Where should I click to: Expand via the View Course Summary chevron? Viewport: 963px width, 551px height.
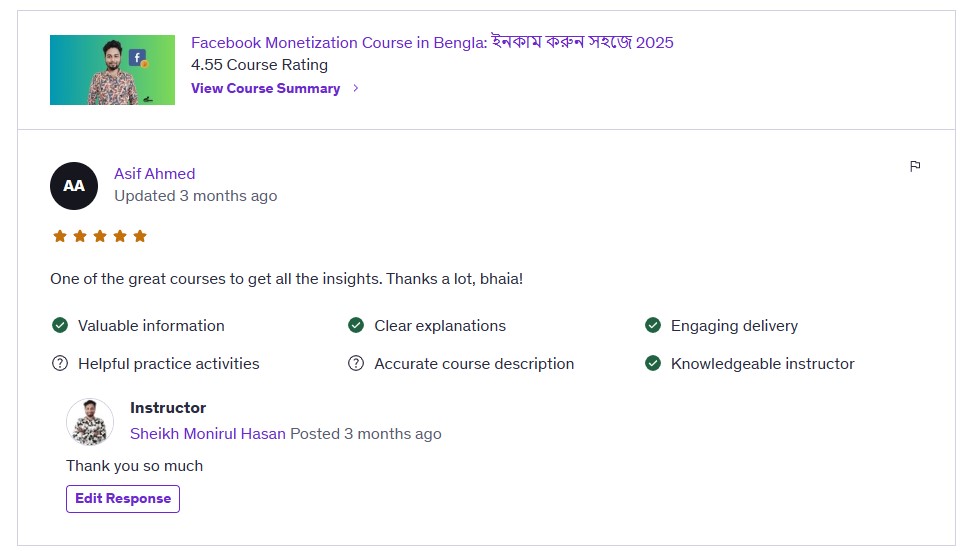tap(356, 88)
